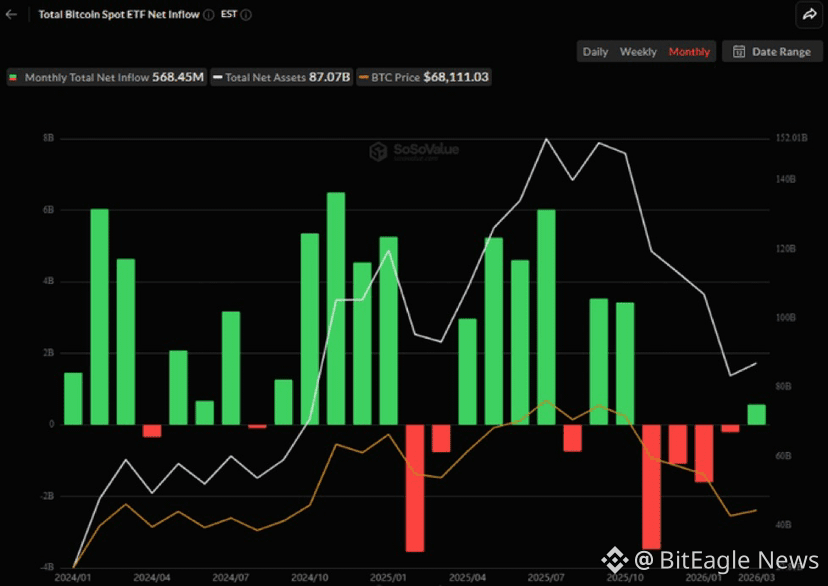Switch chart to Daily view
The image size is (828, 586).
pos(595,52)
